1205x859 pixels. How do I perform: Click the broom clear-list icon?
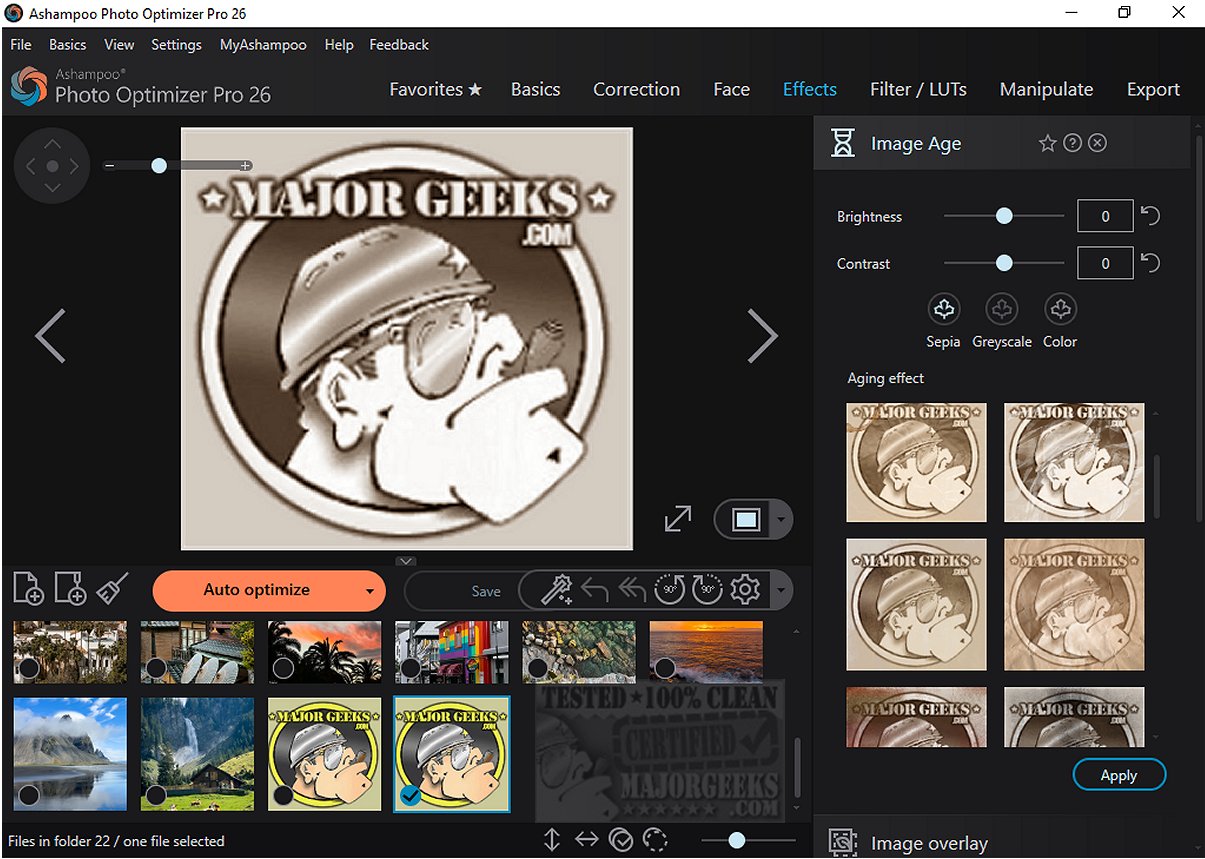111,589
